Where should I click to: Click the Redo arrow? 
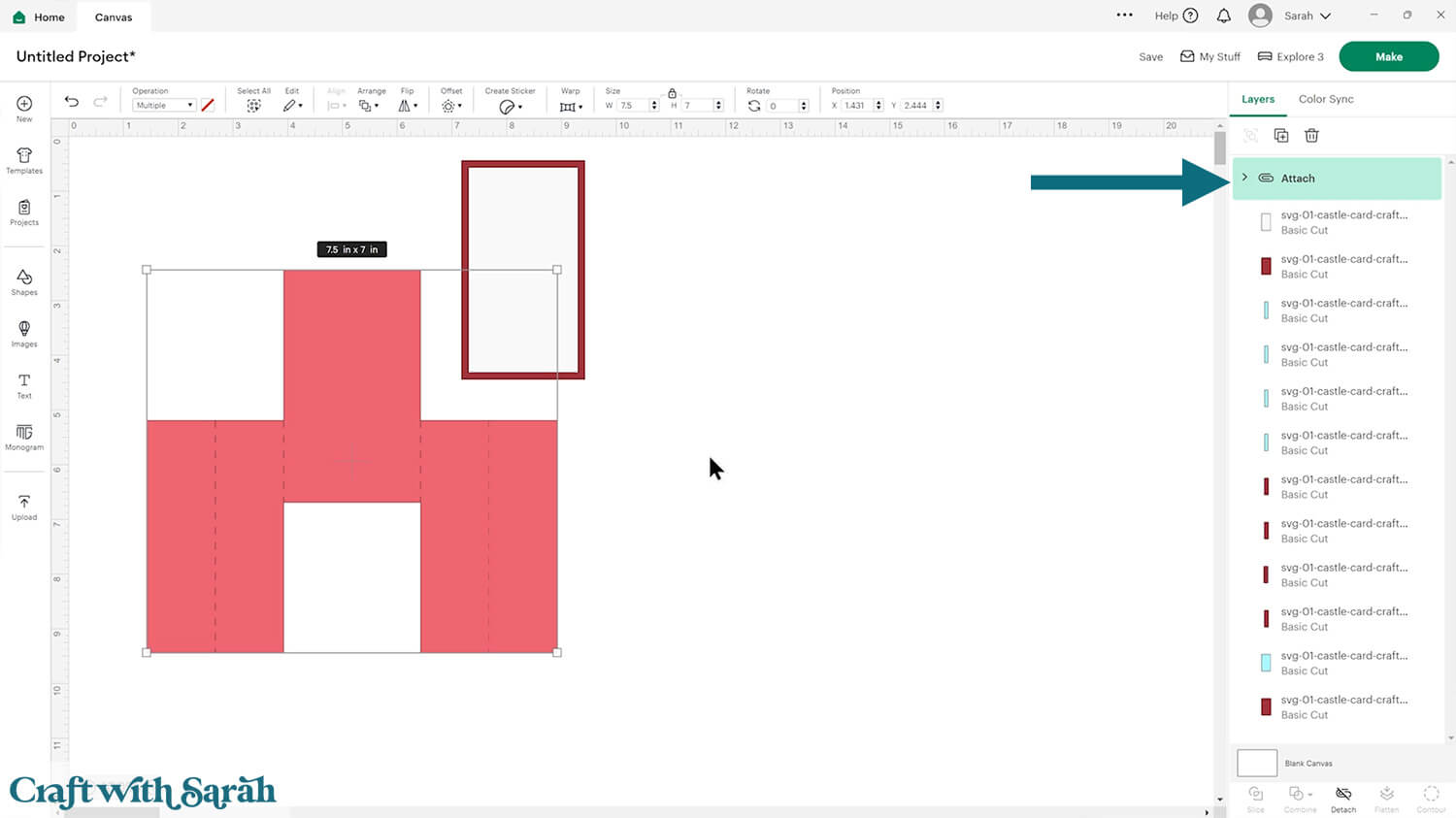(x=100, y=102)
